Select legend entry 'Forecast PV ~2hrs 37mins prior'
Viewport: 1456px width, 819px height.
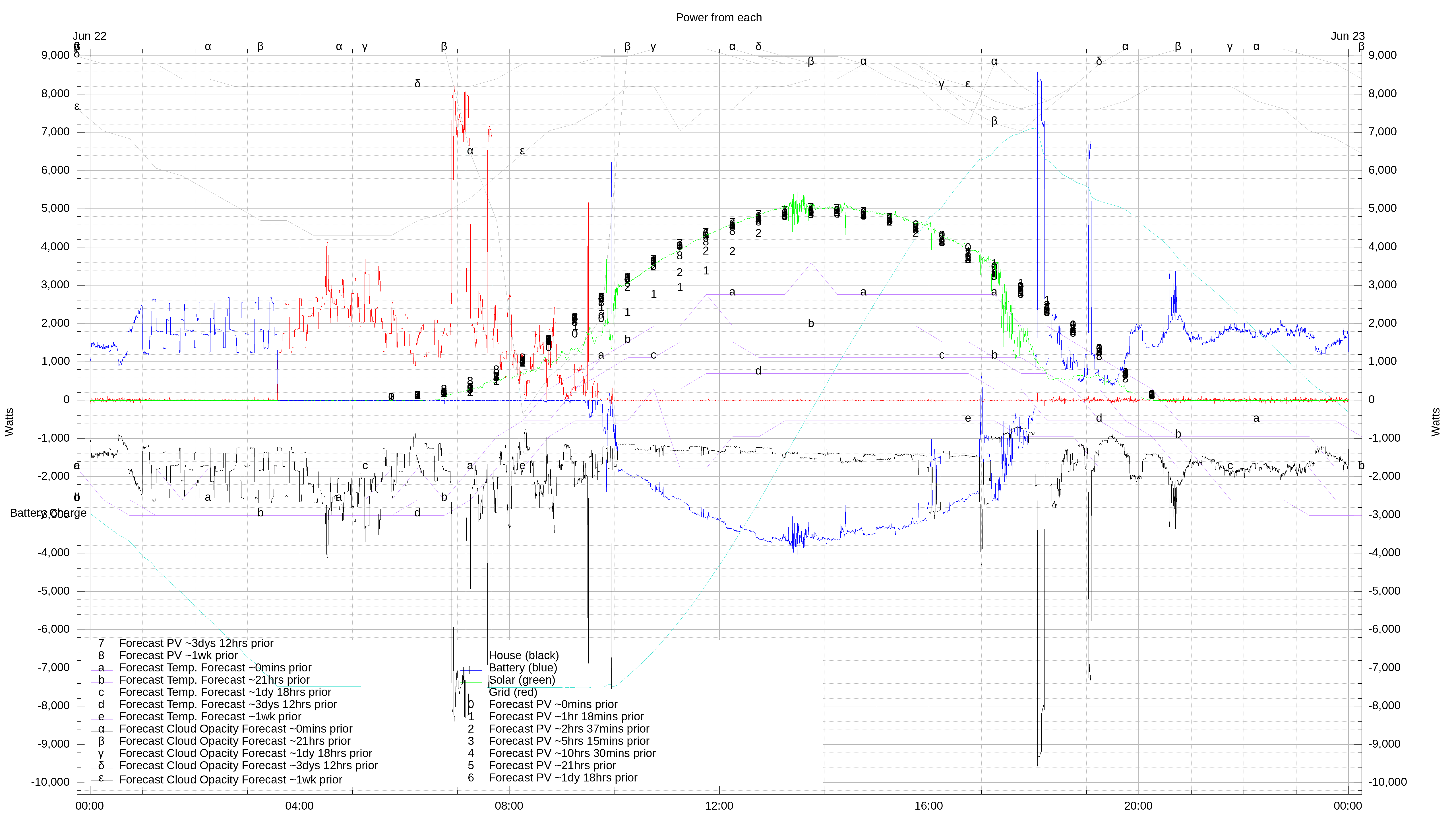click(569, 729)
